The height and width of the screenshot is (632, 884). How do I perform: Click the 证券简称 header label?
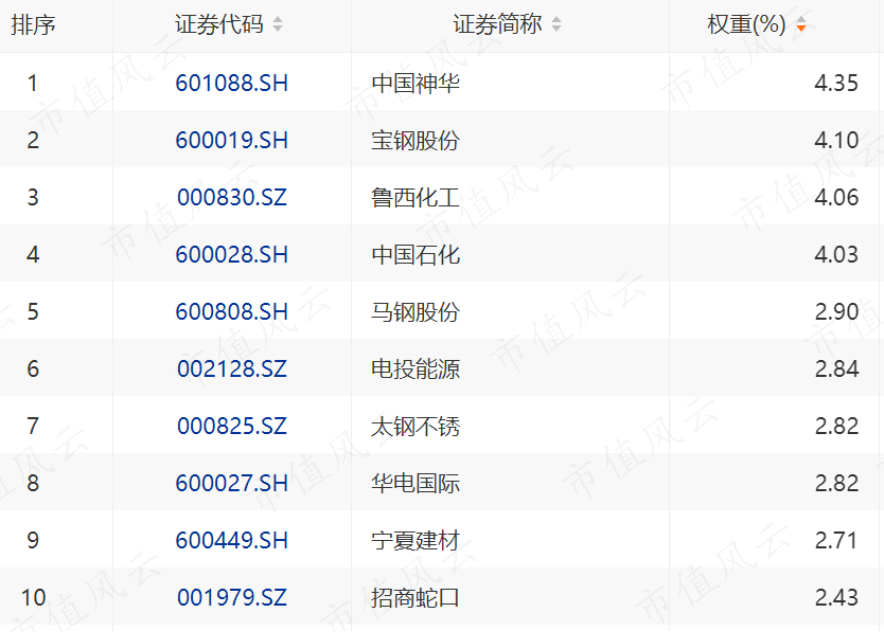click(498, 24)
